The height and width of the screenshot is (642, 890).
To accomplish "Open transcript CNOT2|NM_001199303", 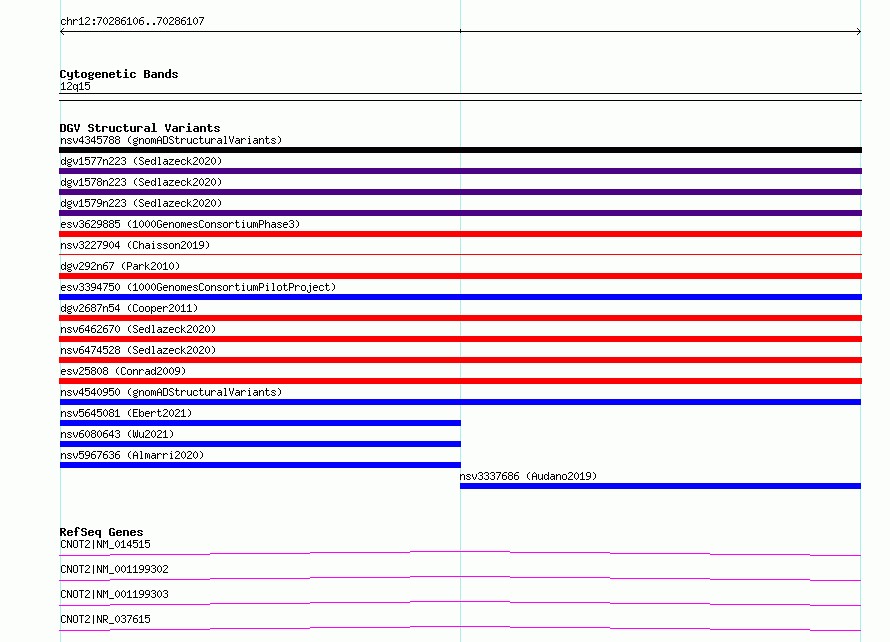I will click(114, 594).
